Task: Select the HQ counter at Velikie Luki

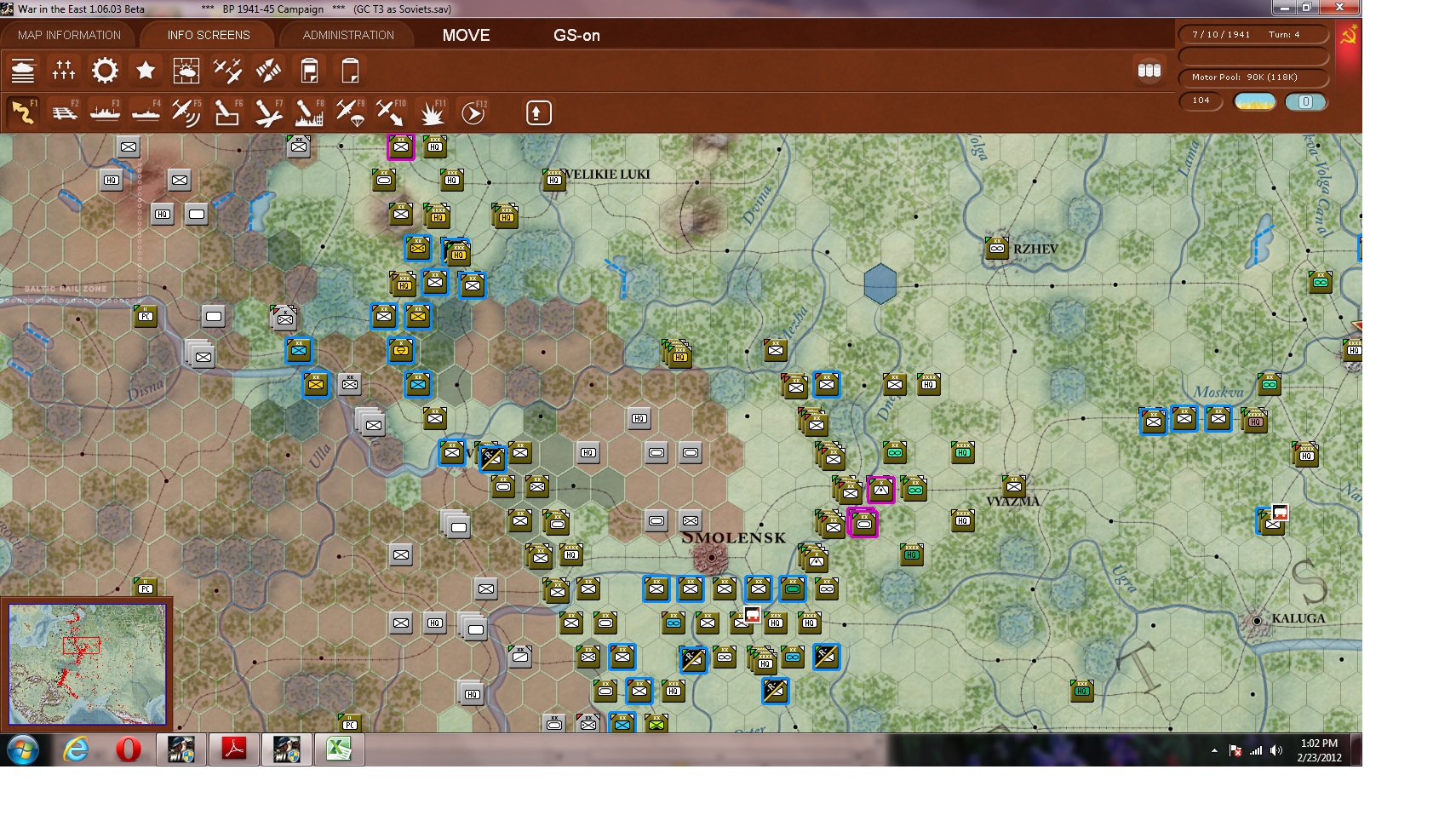Action: click(x=554, y=180)
